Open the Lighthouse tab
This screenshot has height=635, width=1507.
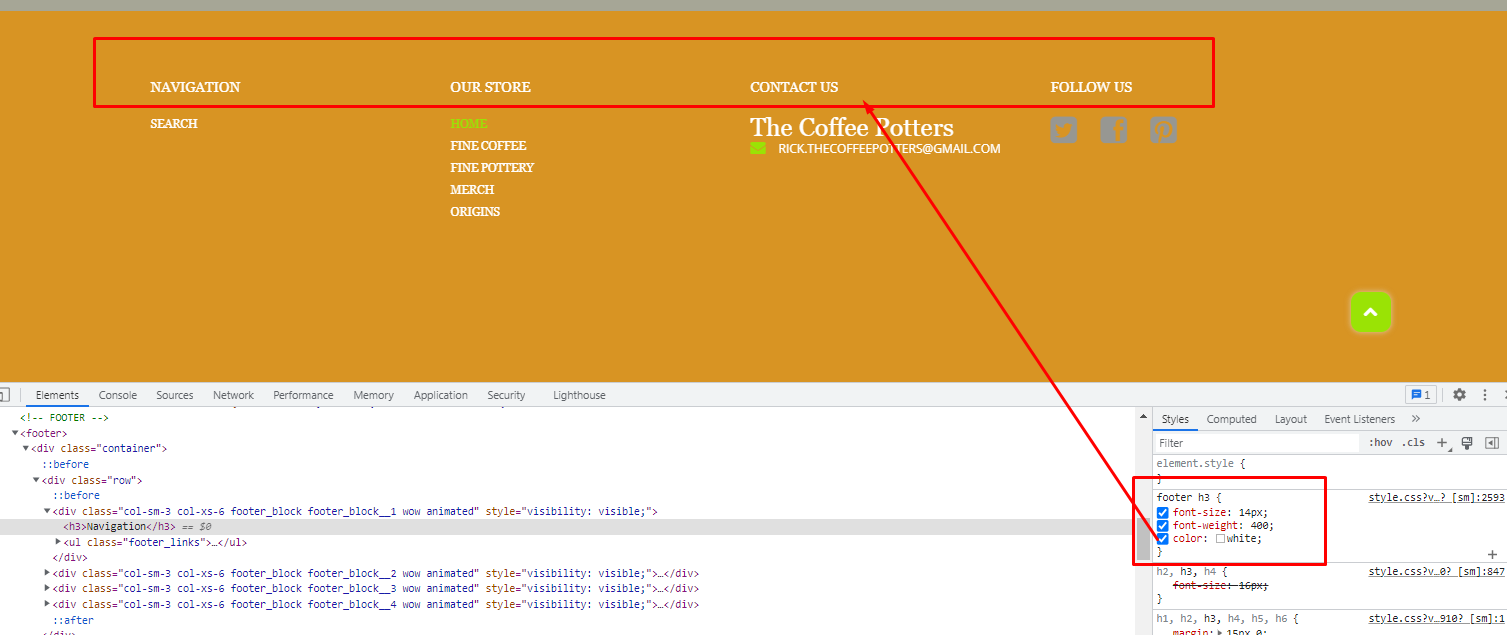pyautogui.click(x=579, y=395)
